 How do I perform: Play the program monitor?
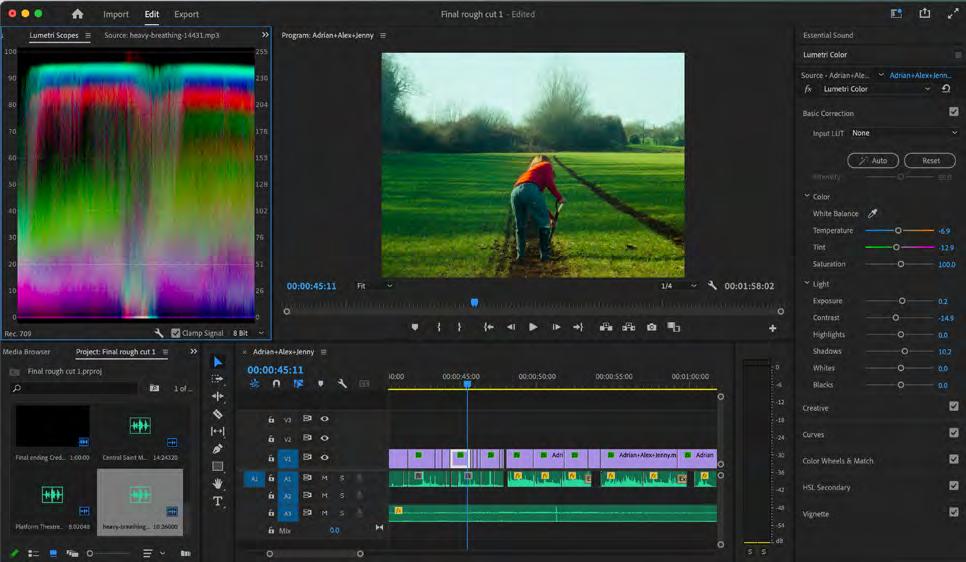point(533,327)
